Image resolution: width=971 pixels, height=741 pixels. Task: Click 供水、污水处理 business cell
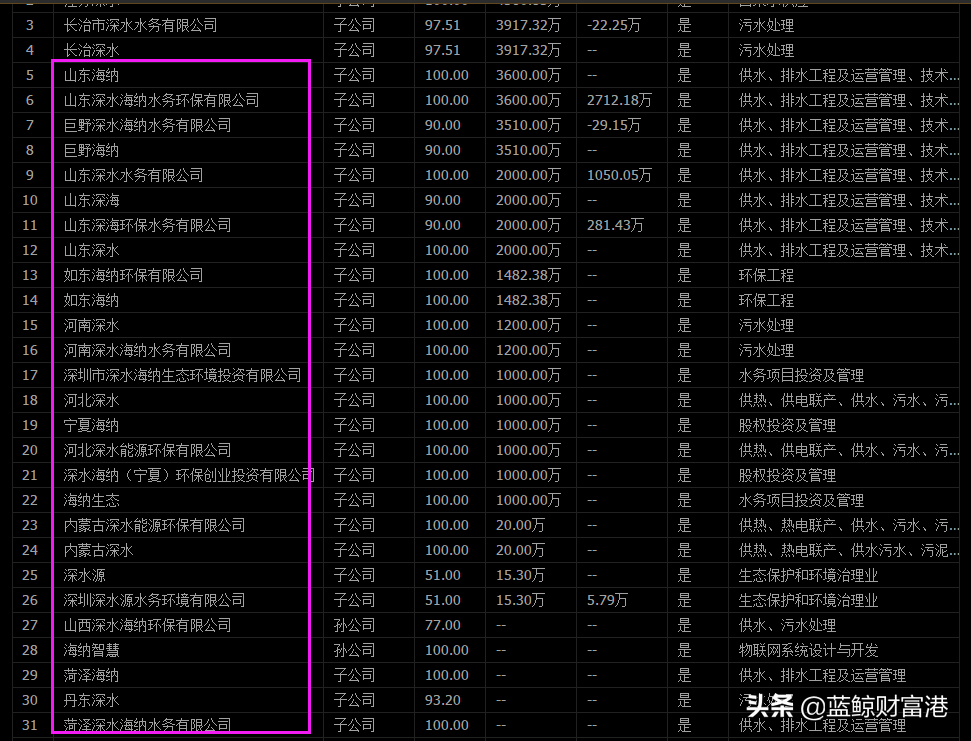787,625
